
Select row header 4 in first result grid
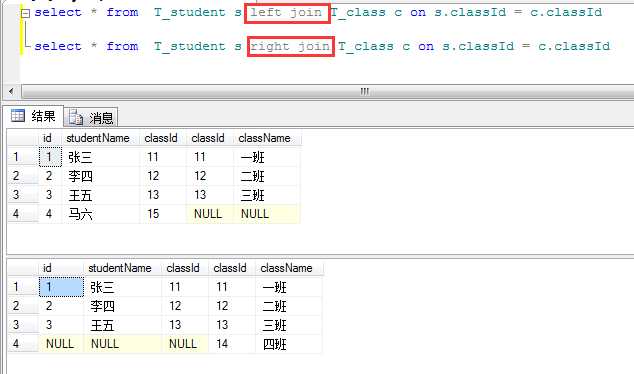pos(23,214)
